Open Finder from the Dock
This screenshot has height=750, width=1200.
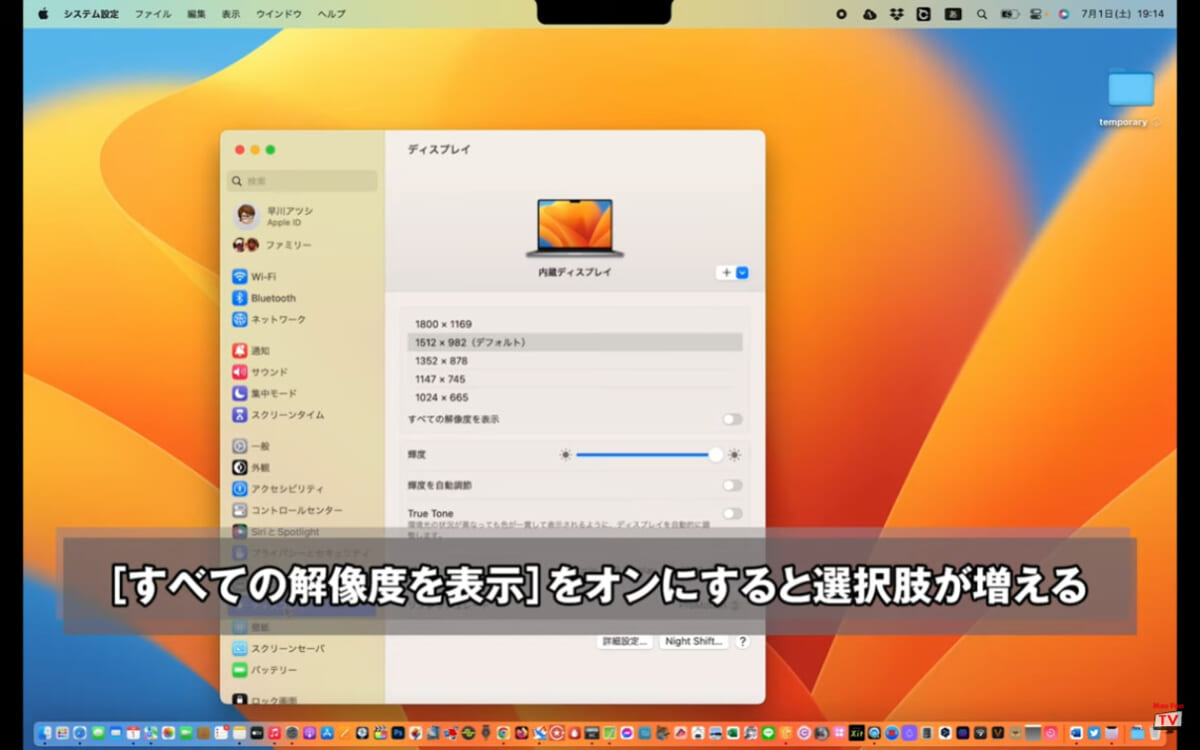click(45, 733)
